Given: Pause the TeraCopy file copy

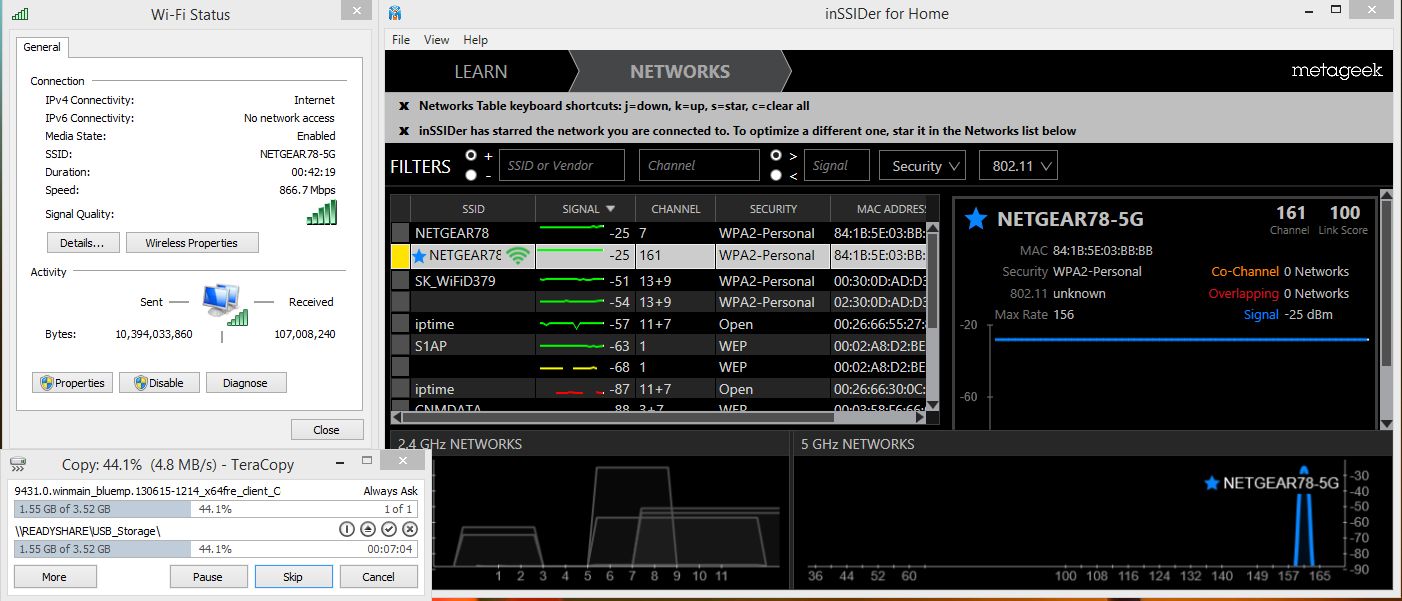Looking at the screenshot, I should click(208, 577).
